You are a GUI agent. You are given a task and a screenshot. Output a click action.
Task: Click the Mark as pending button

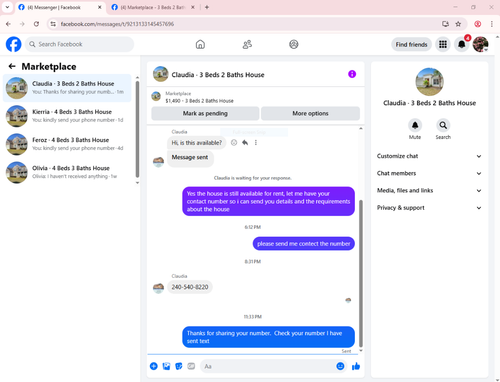205,113
